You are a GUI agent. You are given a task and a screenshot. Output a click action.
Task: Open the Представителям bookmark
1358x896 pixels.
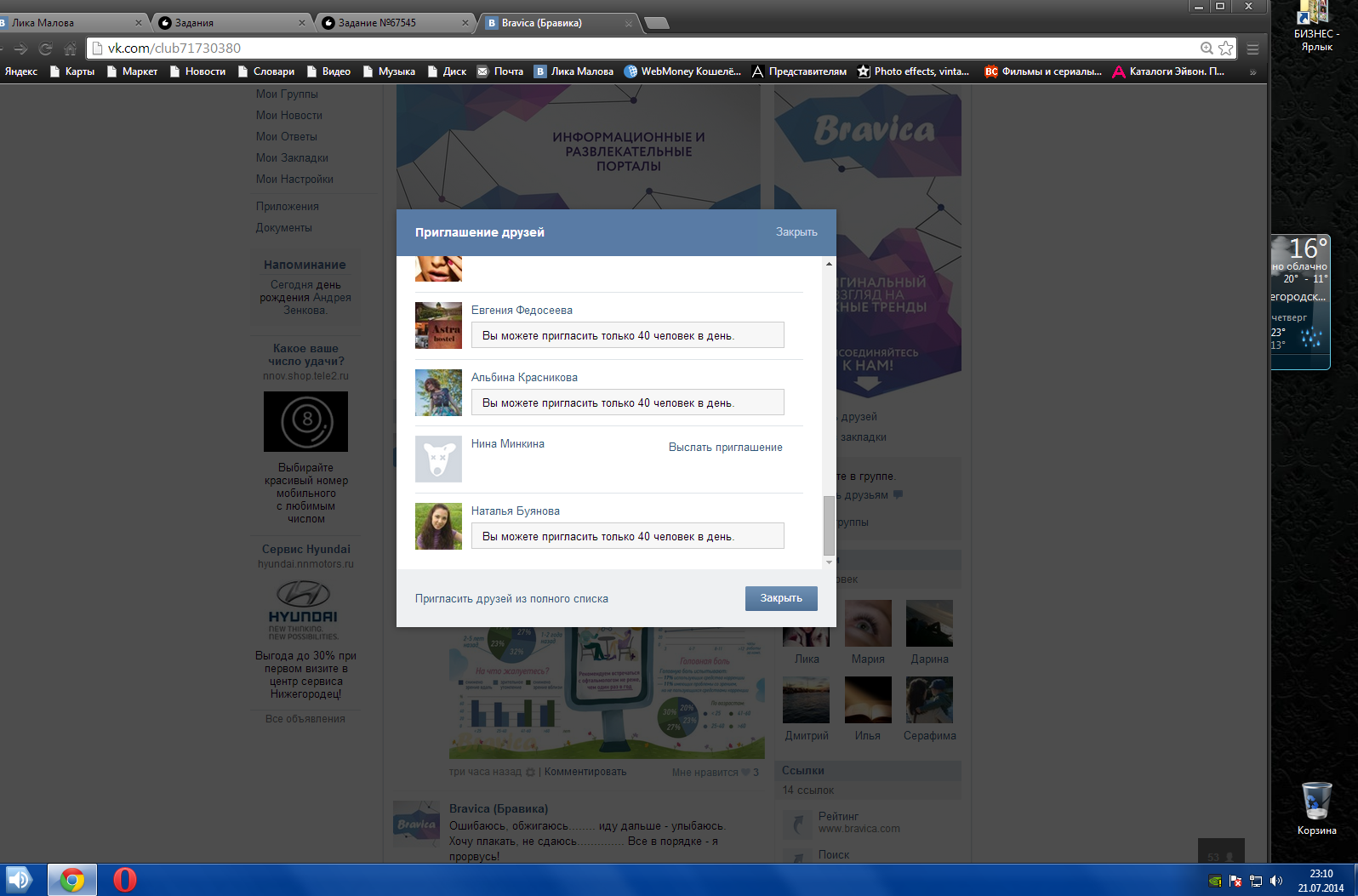(800, 71)
